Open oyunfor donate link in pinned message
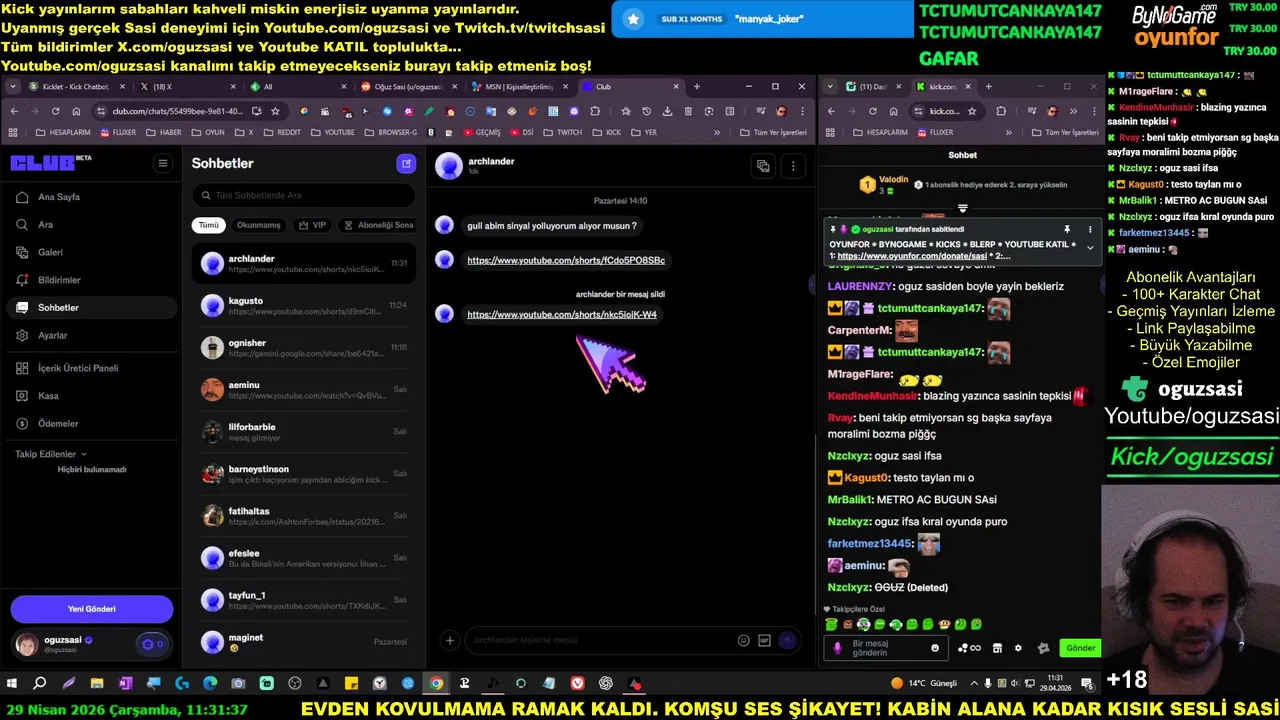This screenshot has height=720, width=1280. [x=913, y=256]
